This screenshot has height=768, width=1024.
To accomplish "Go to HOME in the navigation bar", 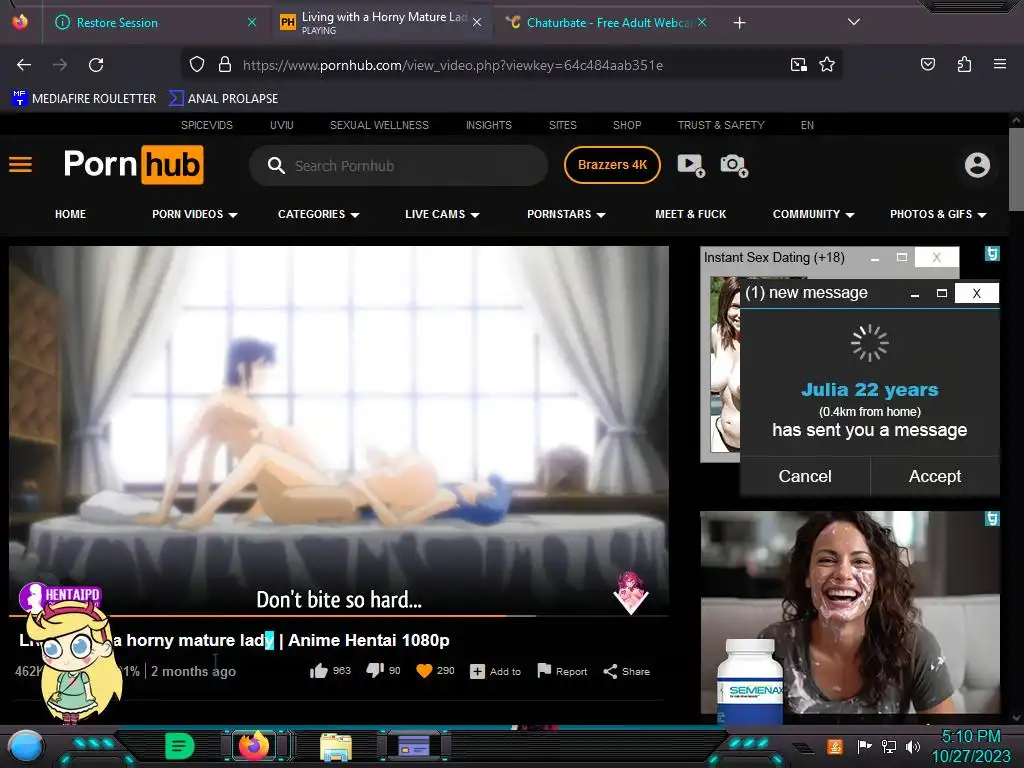I will (x=71, y=214).
